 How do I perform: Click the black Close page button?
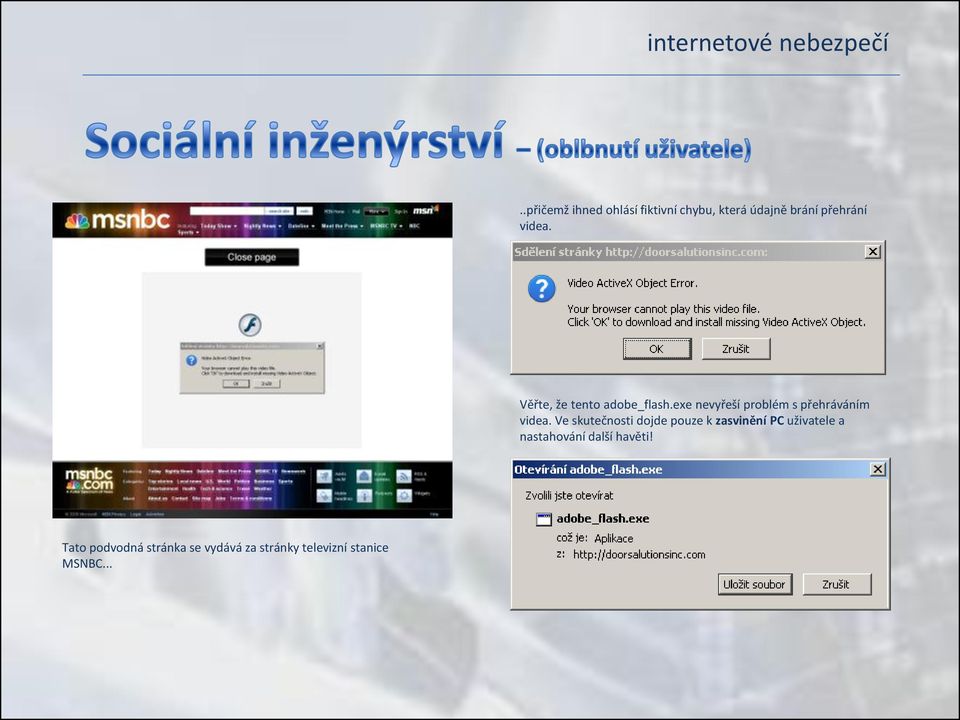(x=252, y=257)
